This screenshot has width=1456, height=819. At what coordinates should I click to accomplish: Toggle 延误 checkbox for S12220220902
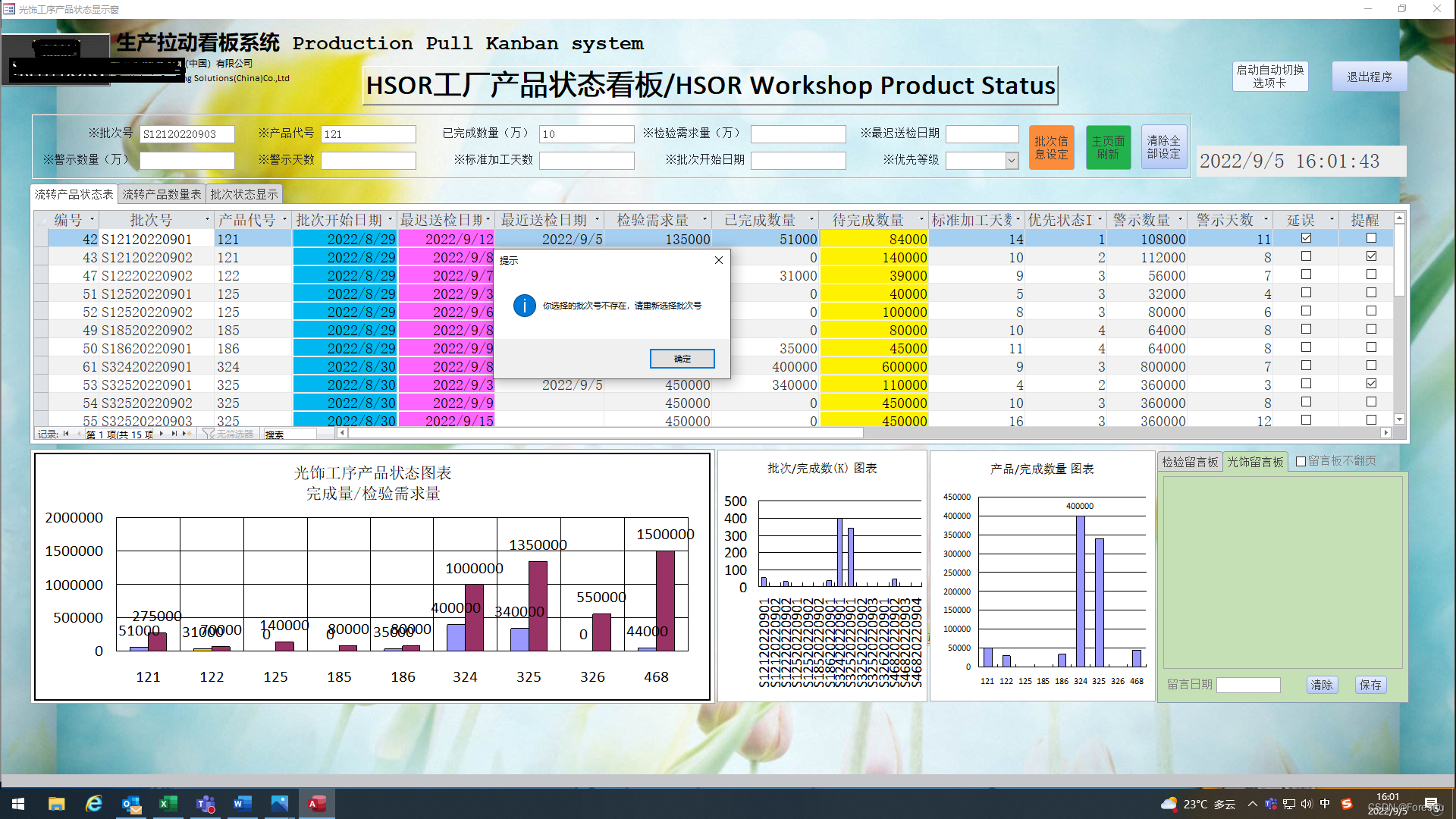1306,275
